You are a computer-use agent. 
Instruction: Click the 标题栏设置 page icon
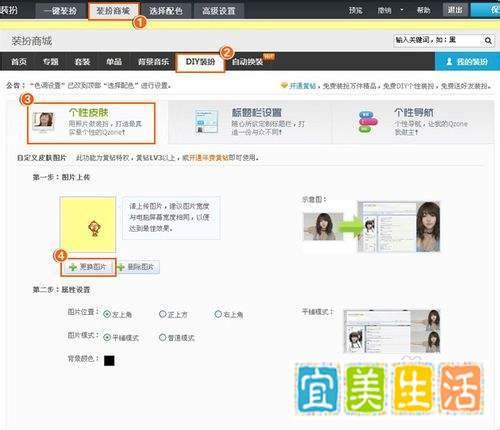pos(206,121)
